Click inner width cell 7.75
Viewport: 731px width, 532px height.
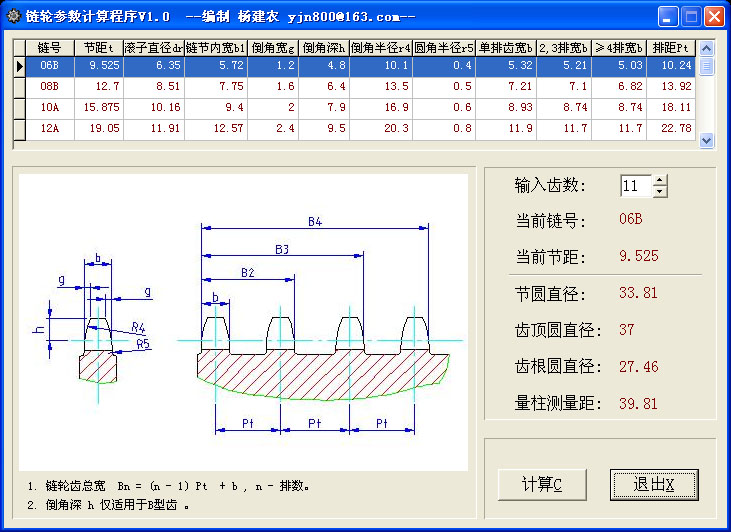[216, 87]
